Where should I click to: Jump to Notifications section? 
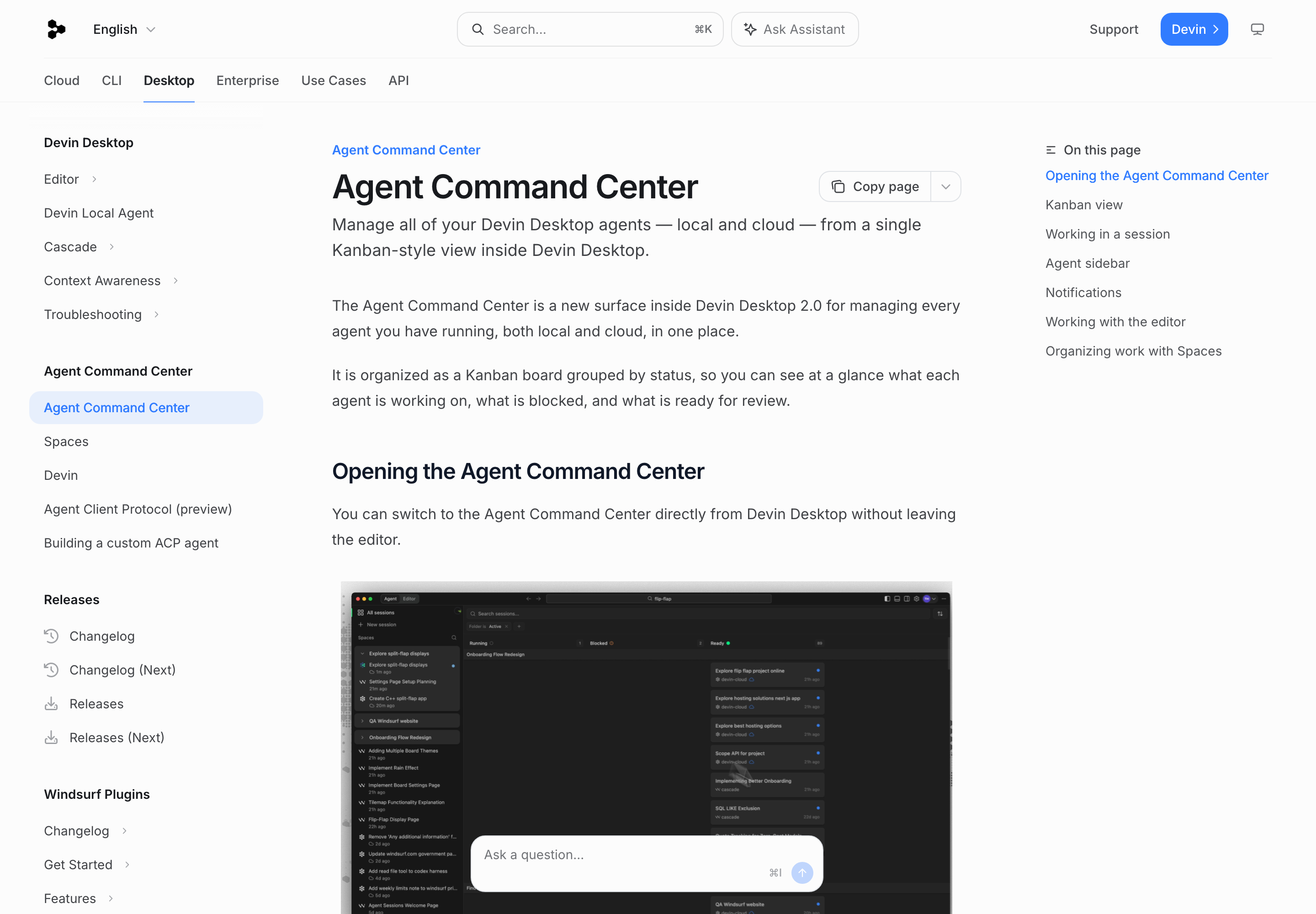click(1083, 292)
